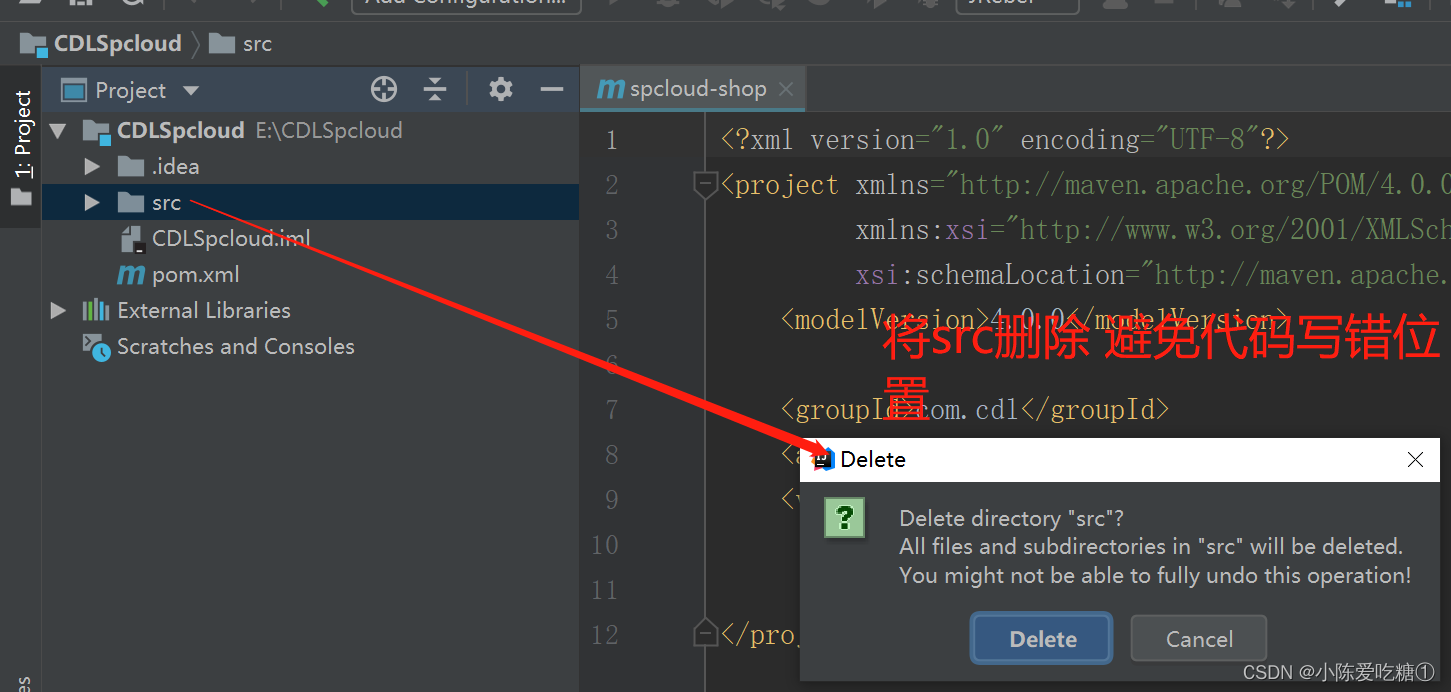1451x692 pixels.
Task: Click the modelVersion 4.0.0 line
Action: pyautogui.click(x=1035, y=320)
